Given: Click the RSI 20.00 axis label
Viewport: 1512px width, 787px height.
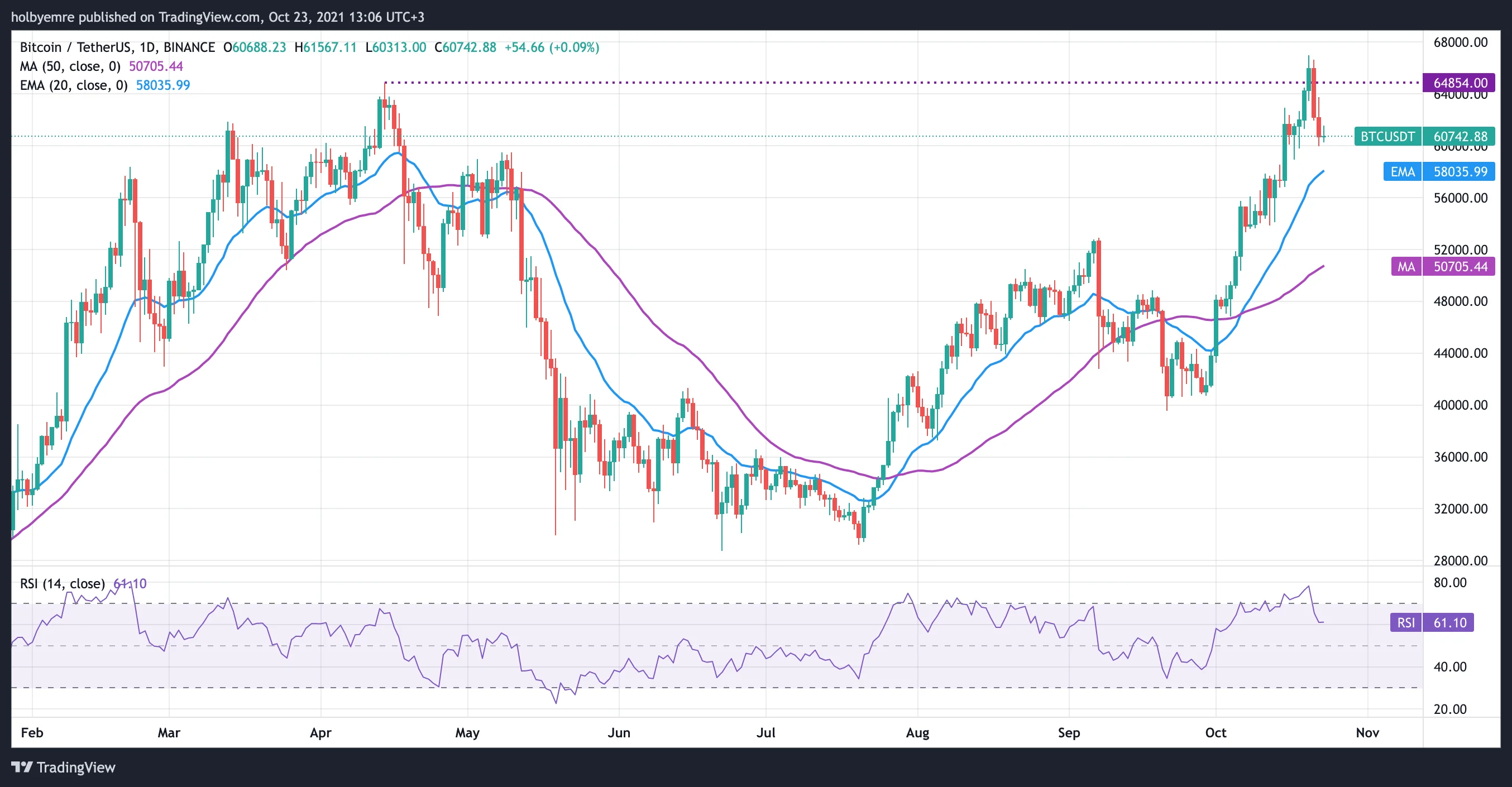Looking at the screenshot, I should click(x=1450, y=709).
